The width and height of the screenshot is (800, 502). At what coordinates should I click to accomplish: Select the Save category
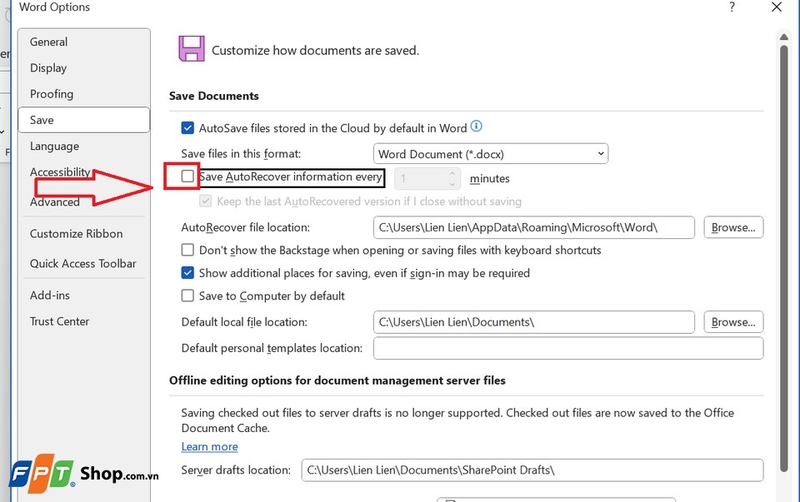[84, 120]
